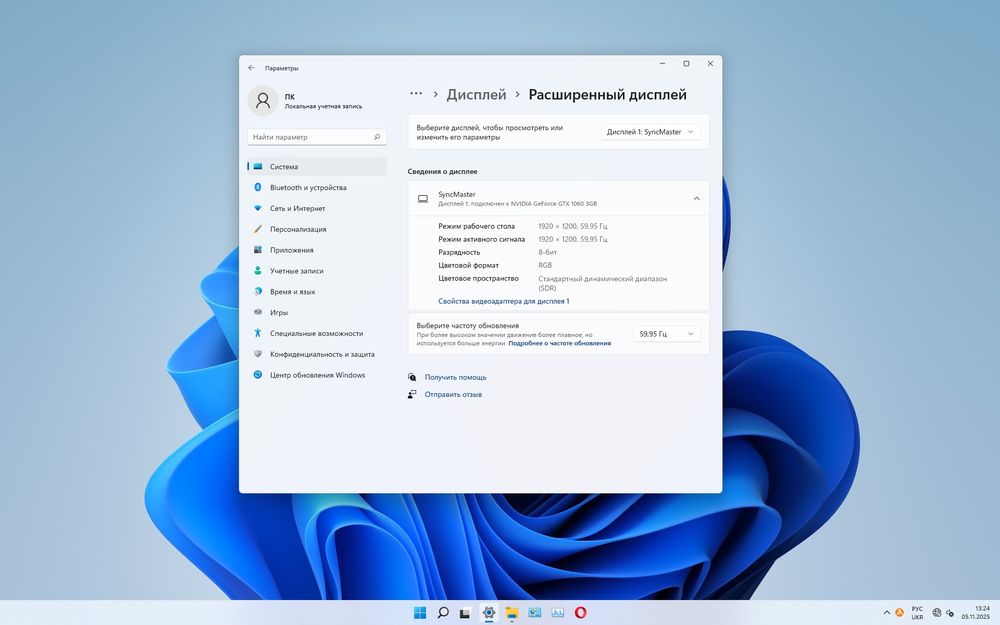Click the 'RGB' Цветовой формат value

[x=545, y=265]
